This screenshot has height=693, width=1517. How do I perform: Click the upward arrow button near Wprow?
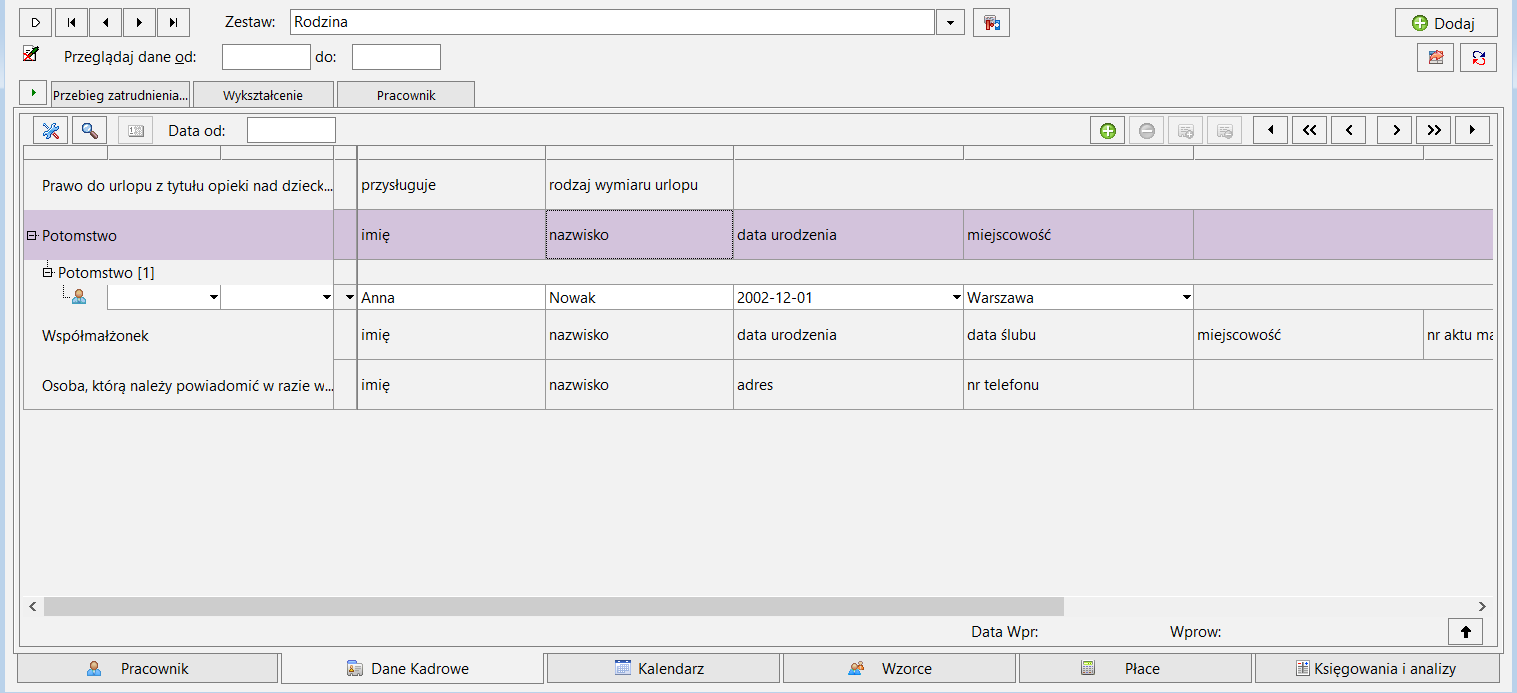click(x=1466, y=631)
